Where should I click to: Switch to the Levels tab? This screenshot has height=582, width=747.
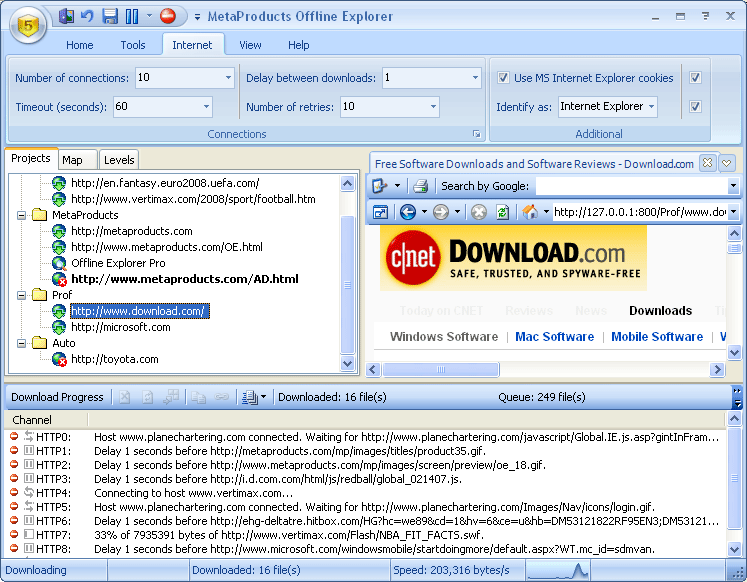tap(119, 160)
